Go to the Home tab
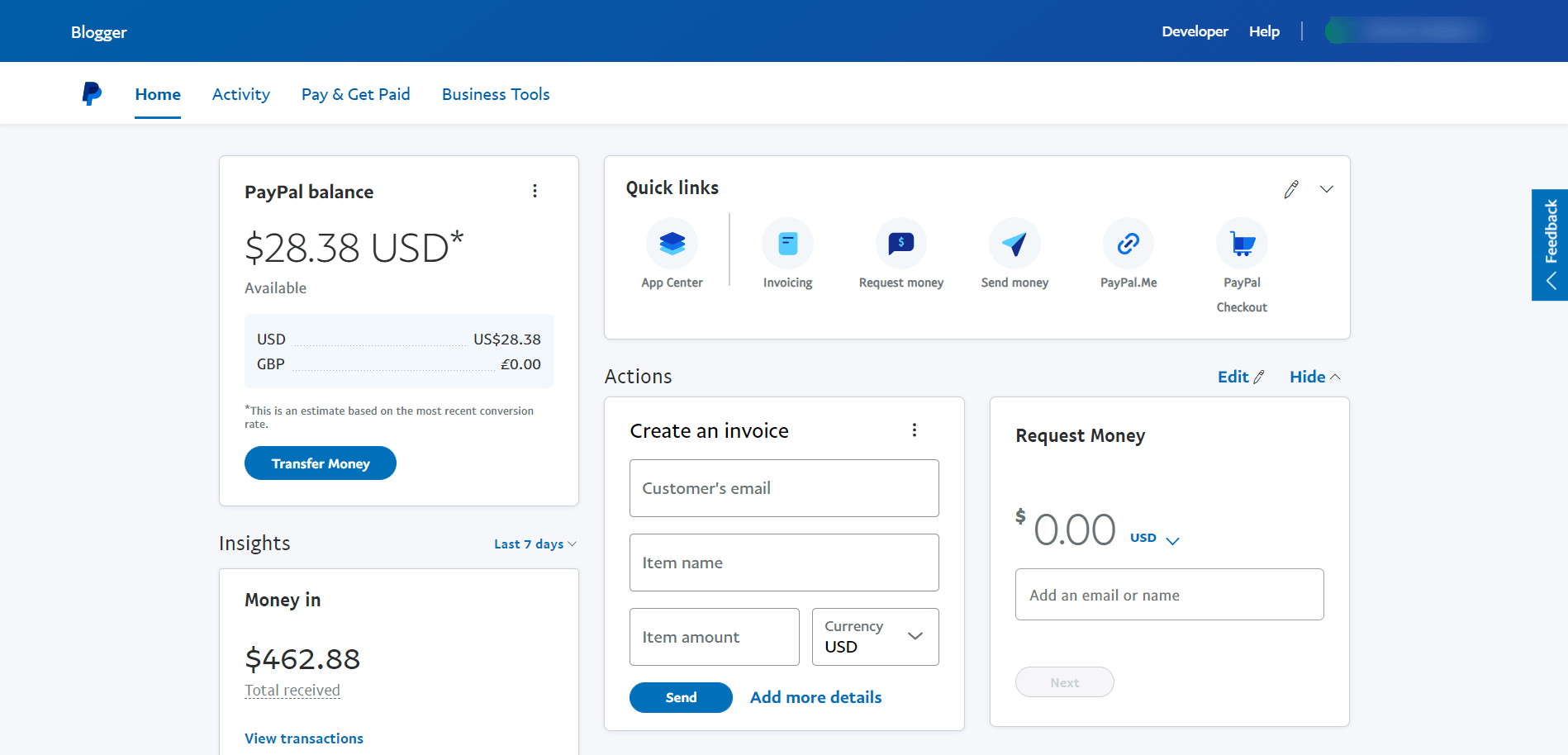This screenshot has height=755, width=1568. (158, 94)
